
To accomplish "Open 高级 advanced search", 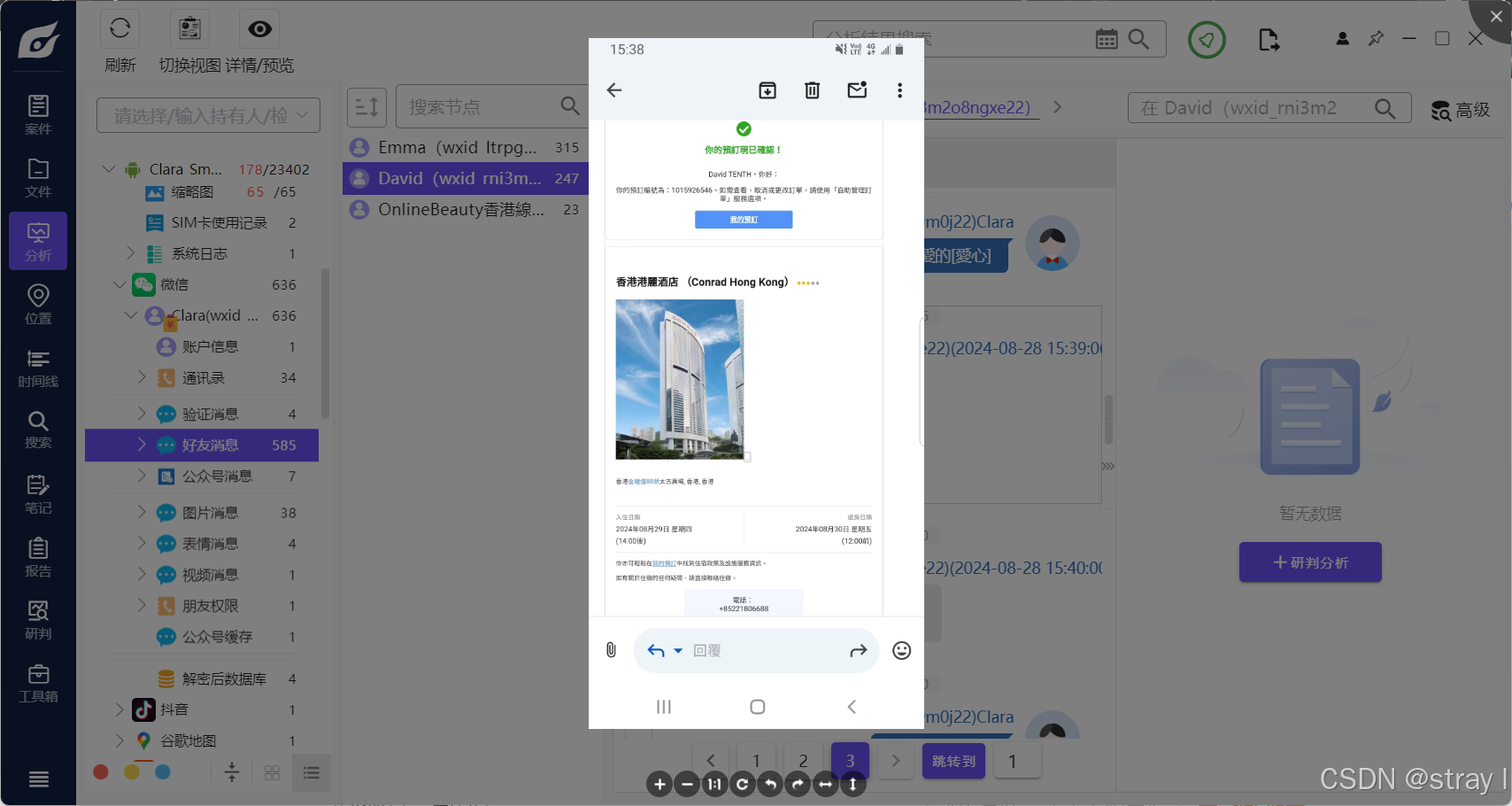I will pos(1461,110).
